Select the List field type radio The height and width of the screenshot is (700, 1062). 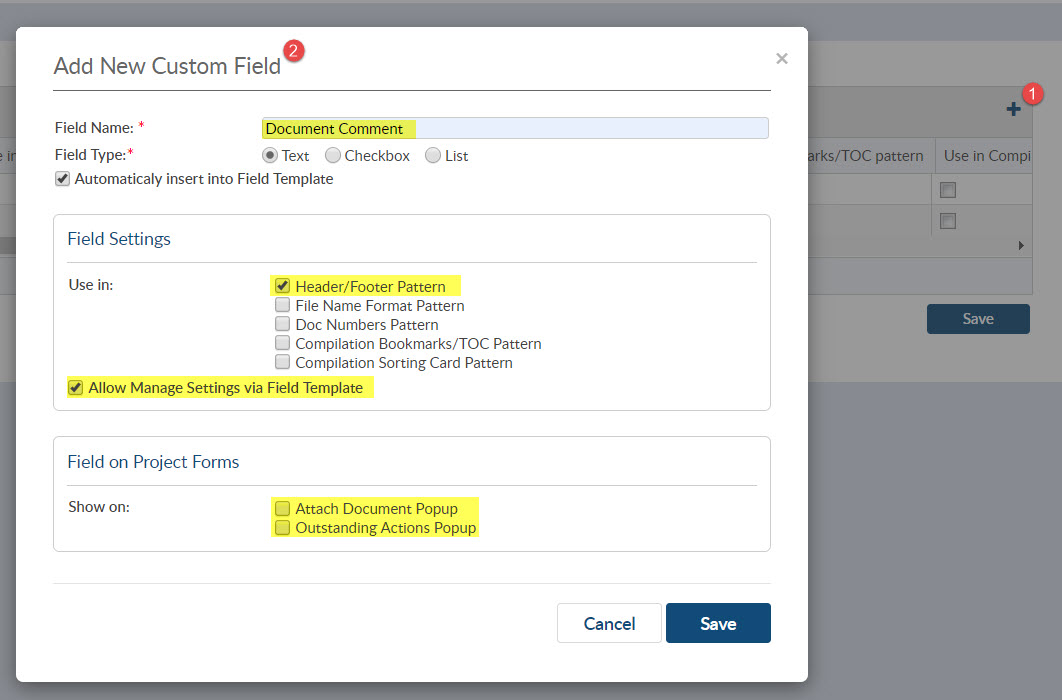pyautogui.click(x=432, y=156)
